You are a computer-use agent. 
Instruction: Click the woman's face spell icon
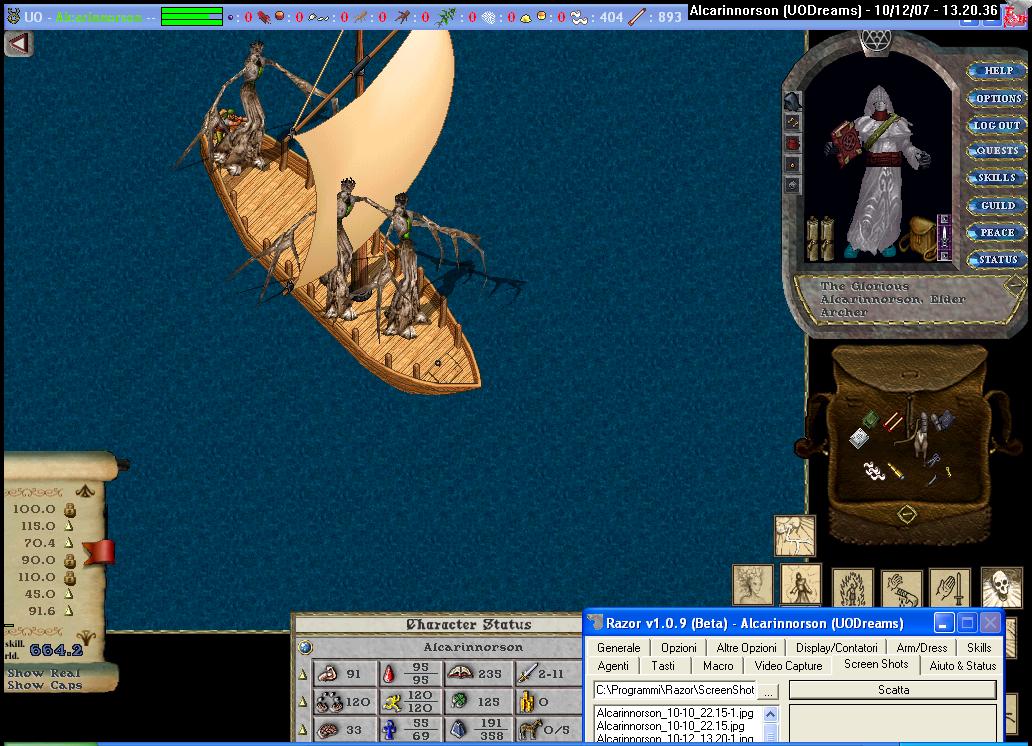pyautogui.click(x=752, y=585)
